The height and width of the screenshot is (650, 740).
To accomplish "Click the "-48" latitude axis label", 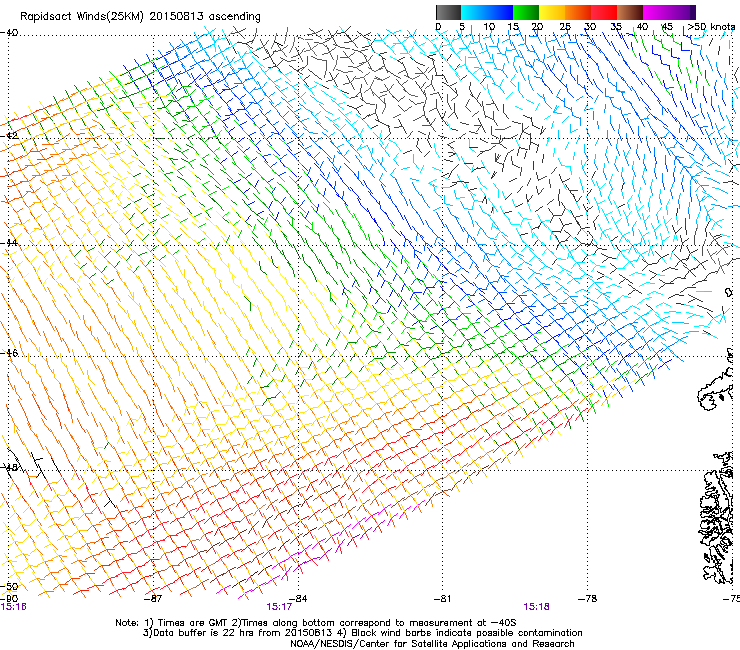I will [9, 467].
